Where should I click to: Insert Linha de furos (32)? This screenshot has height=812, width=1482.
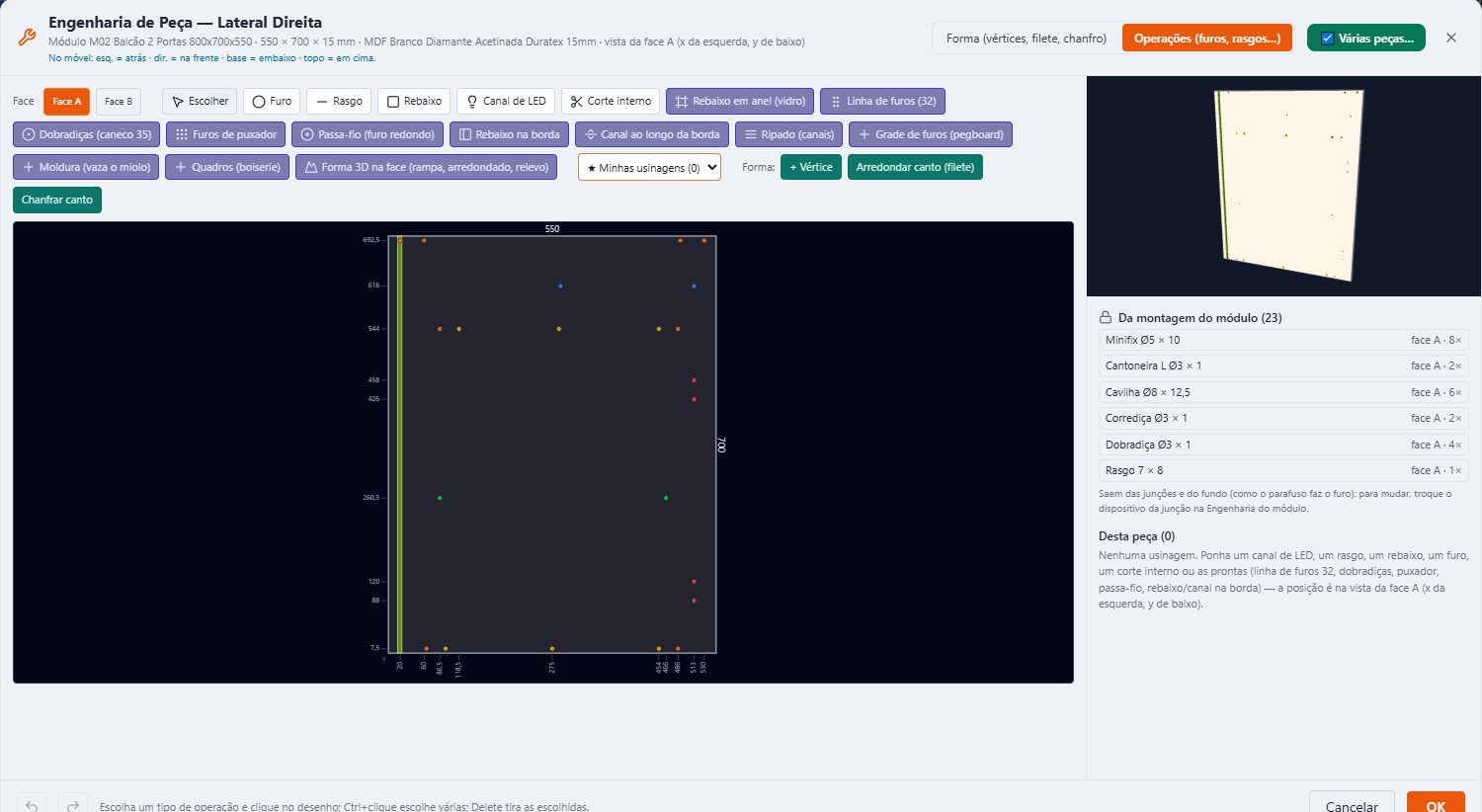click(882, 102)
